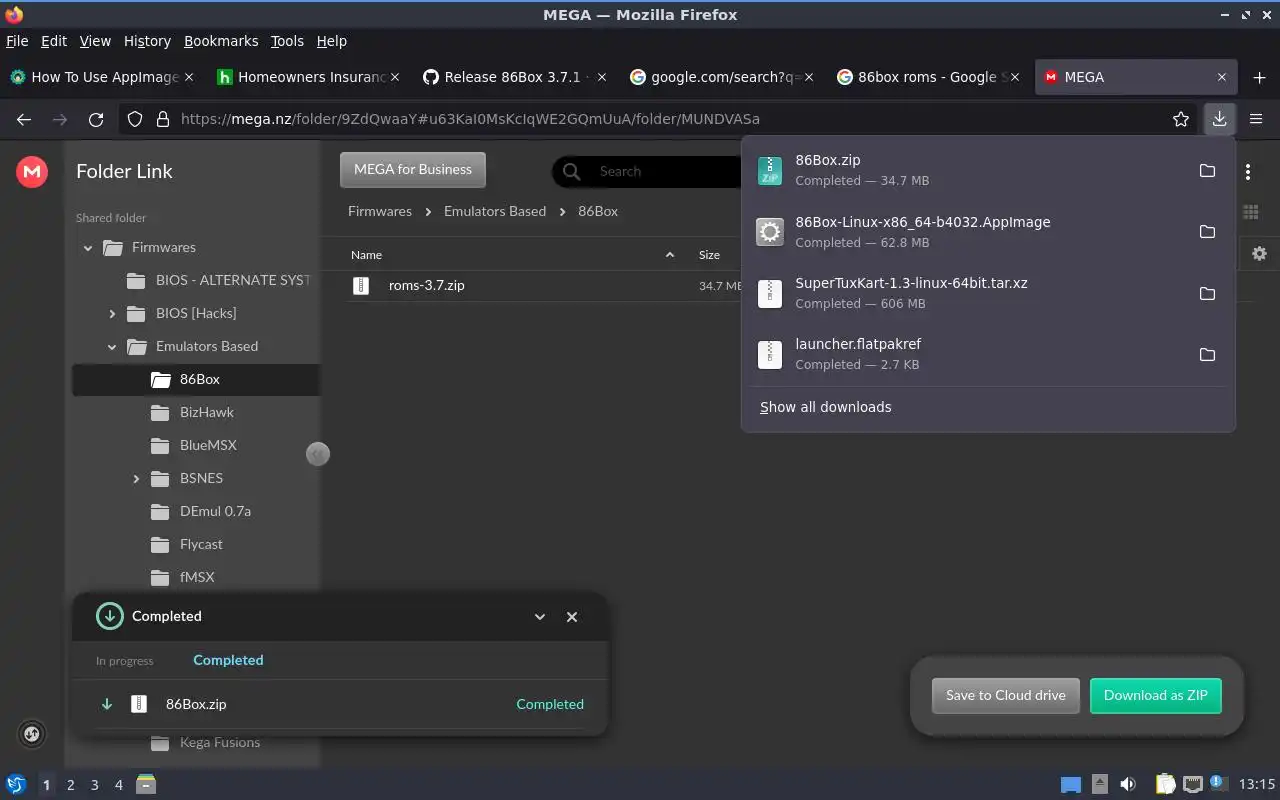Screen dimensions: 1280x800
Task: Click Save to Cloud drive button
Action: point(1006,696)
